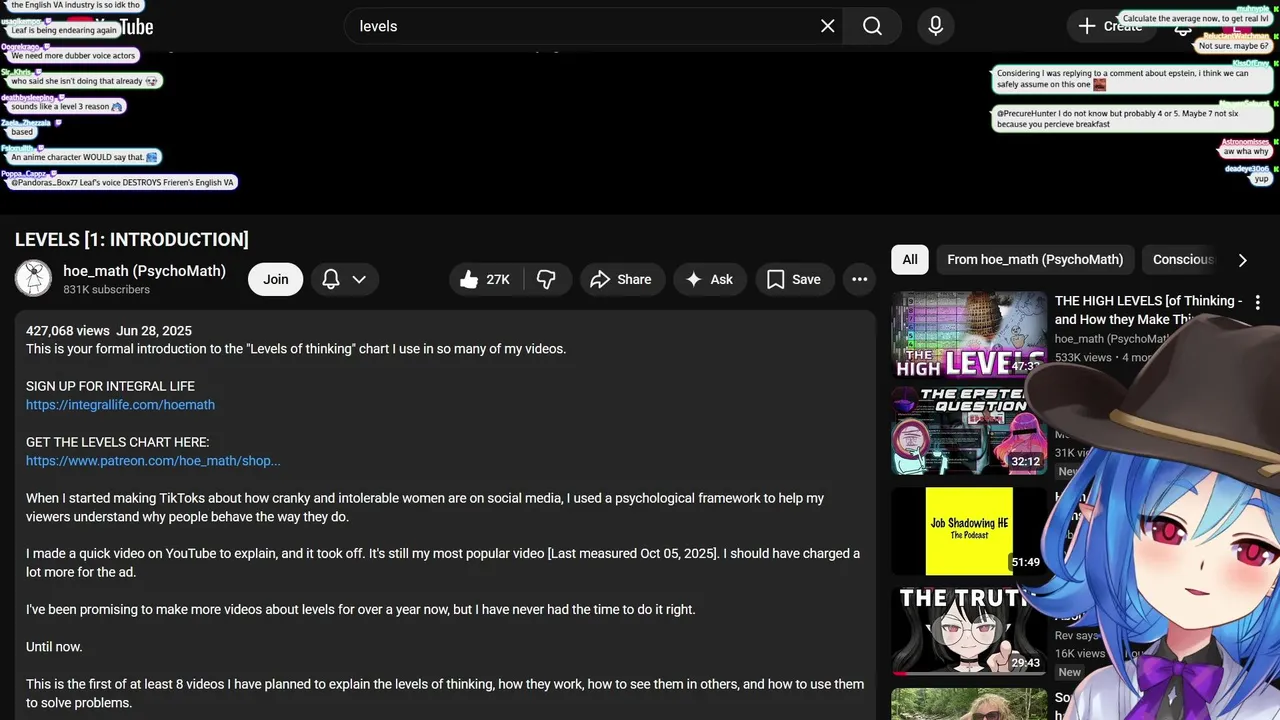Open the Patreon levels chart shop link
This screenshot has height=720, width=1280.
pyautogui.click(x=153, y=461)
